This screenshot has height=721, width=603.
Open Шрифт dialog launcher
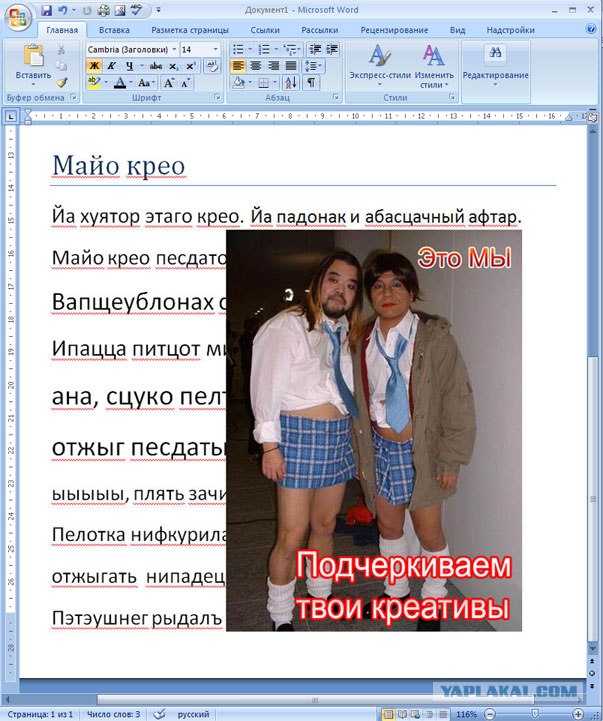[x=217, y=97]
